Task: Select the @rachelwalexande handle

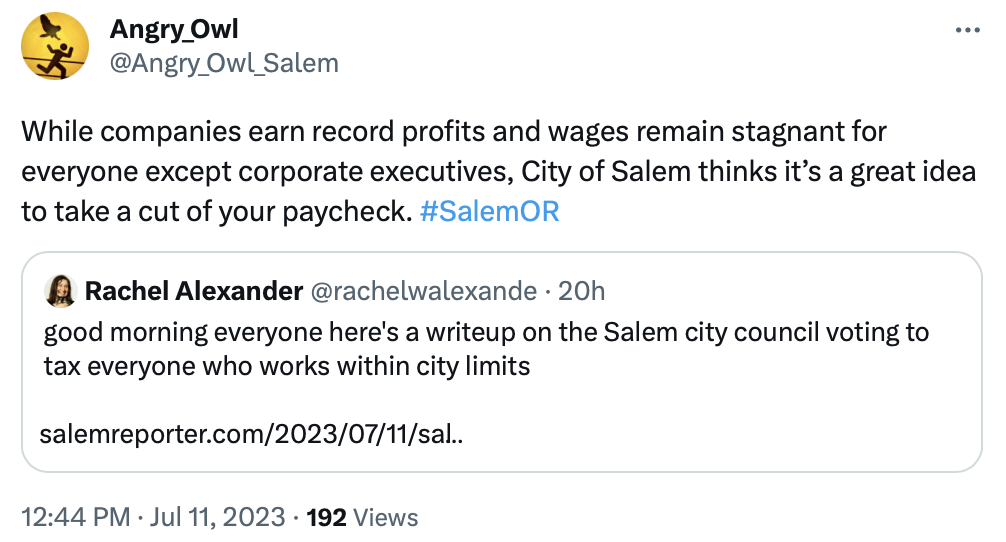Action: point(425,291)
